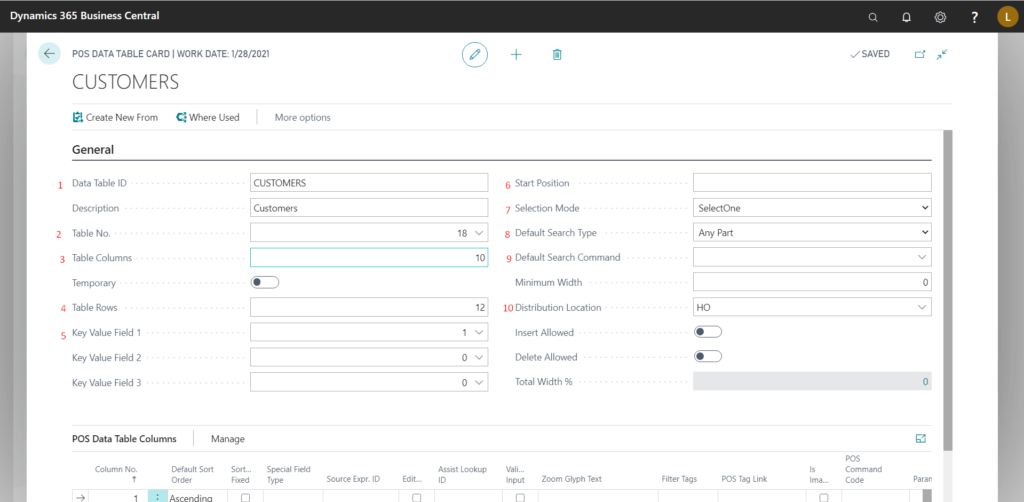Open the notifications bell
The height and width of the screenshot is (502, 1024).
click(x=906, y=17)
